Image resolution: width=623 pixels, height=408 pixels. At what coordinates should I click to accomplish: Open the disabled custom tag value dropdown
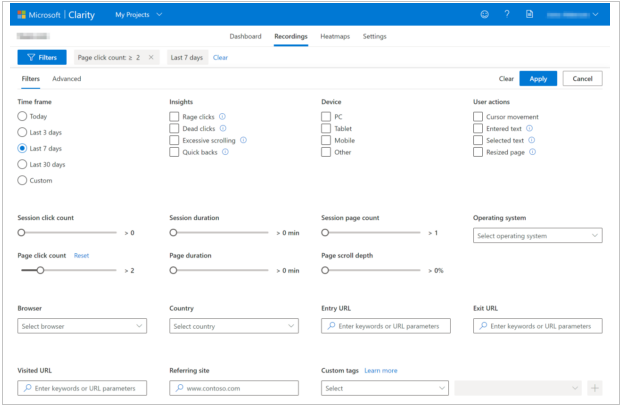click(x=518, y=388)
